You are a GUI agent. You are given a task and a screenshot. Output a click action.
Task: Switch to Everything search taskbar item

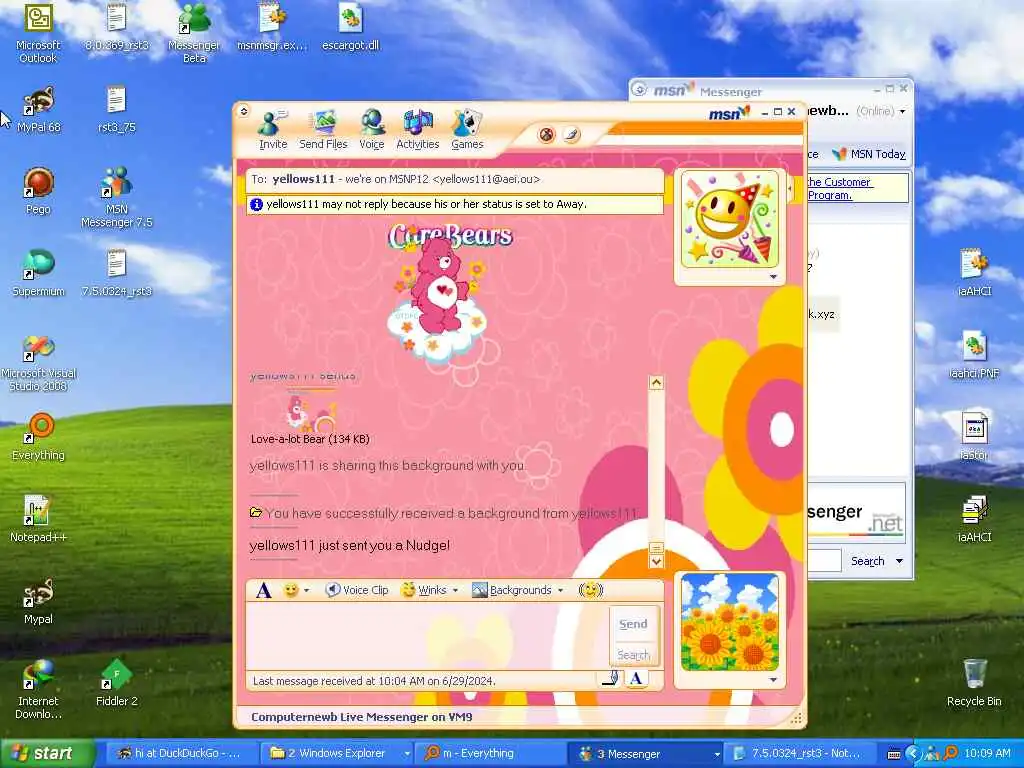coord(490,754)
